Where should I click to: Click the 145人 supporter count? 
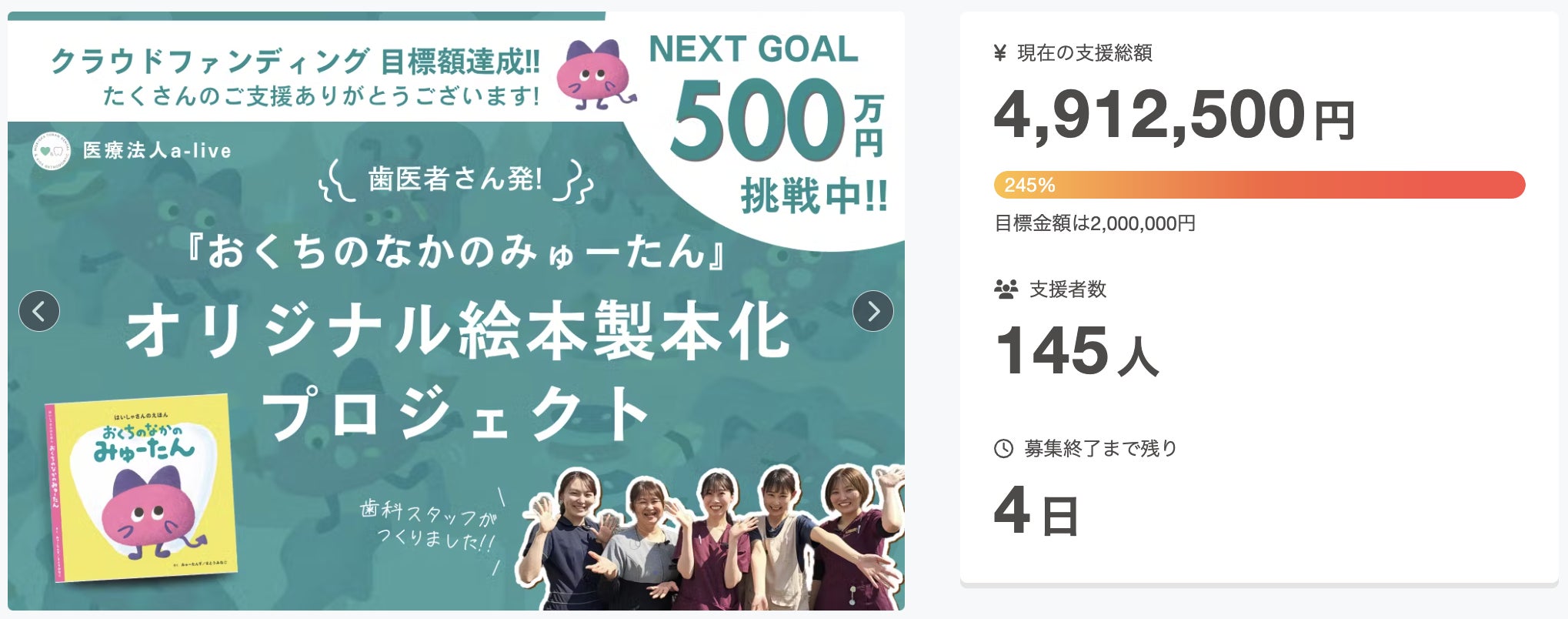[1076, 351]
